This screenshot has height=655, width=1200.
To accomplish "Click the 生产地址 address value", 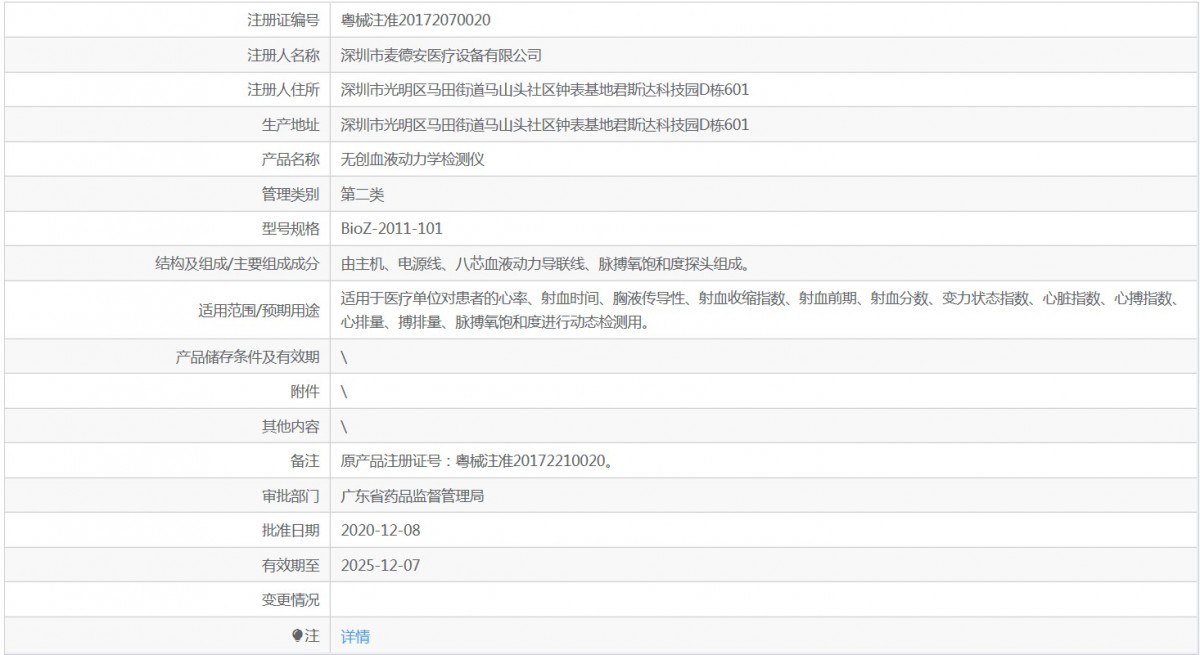I will click(545, 125).
